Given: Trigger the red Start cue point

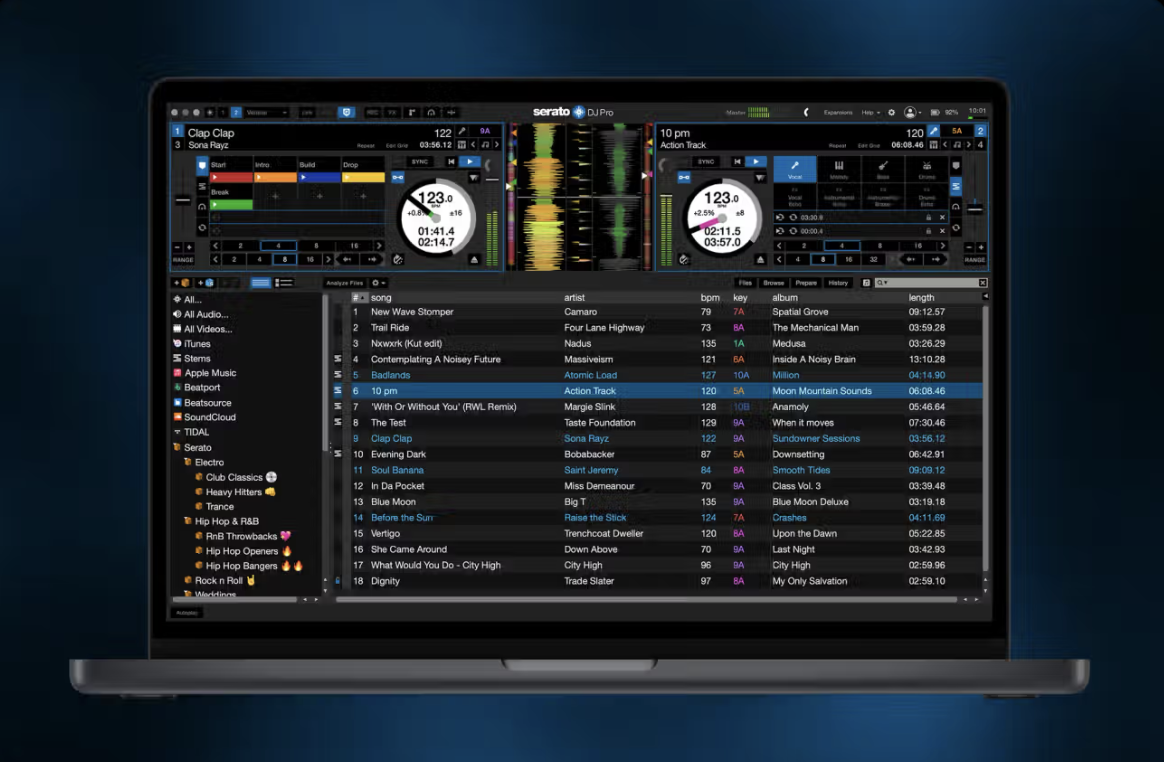Looking at the screenshot, I should (x=232, y=178).
